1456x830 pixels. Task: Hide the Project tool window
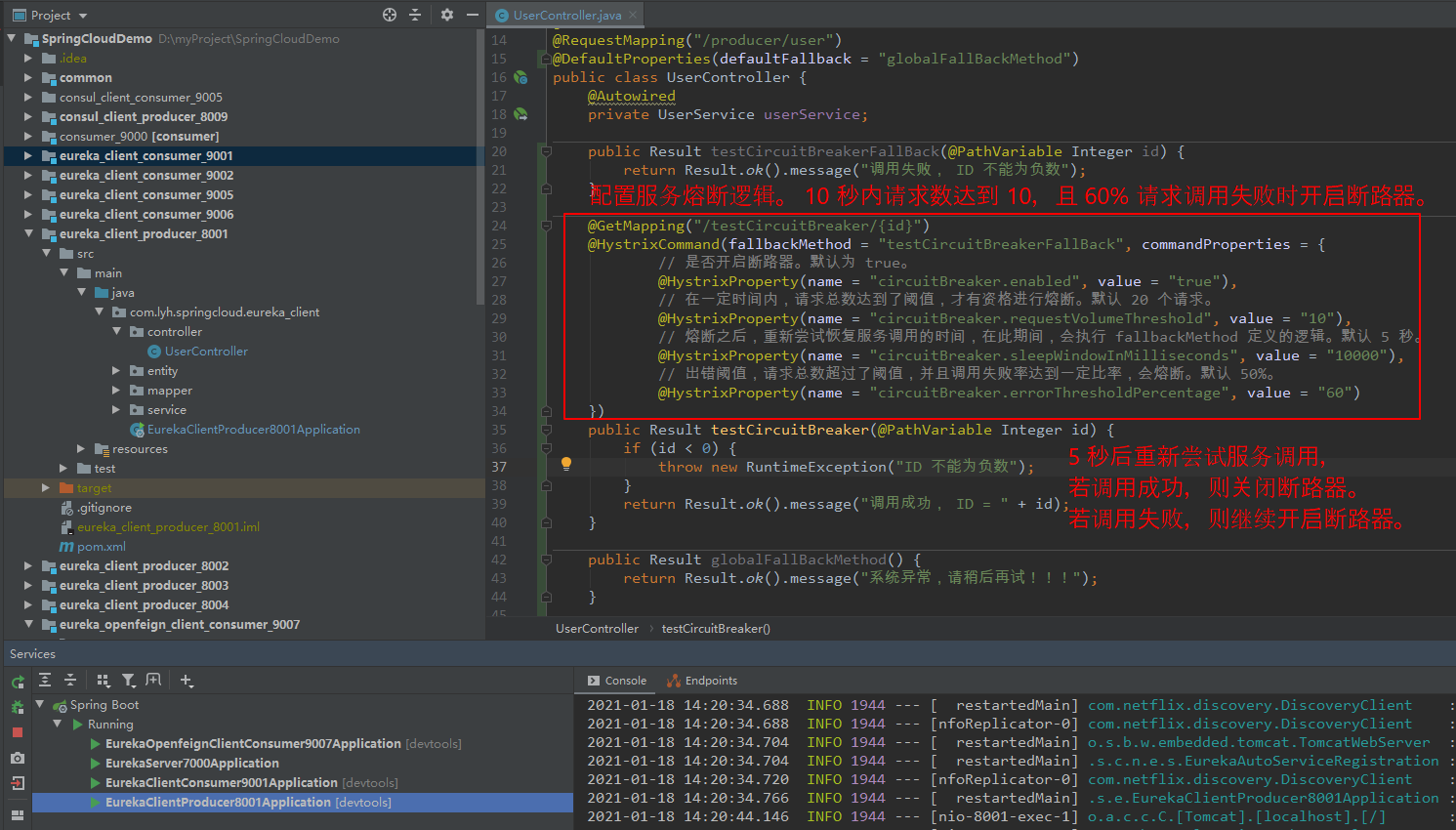pyautogui.click(x=472, y=15)
